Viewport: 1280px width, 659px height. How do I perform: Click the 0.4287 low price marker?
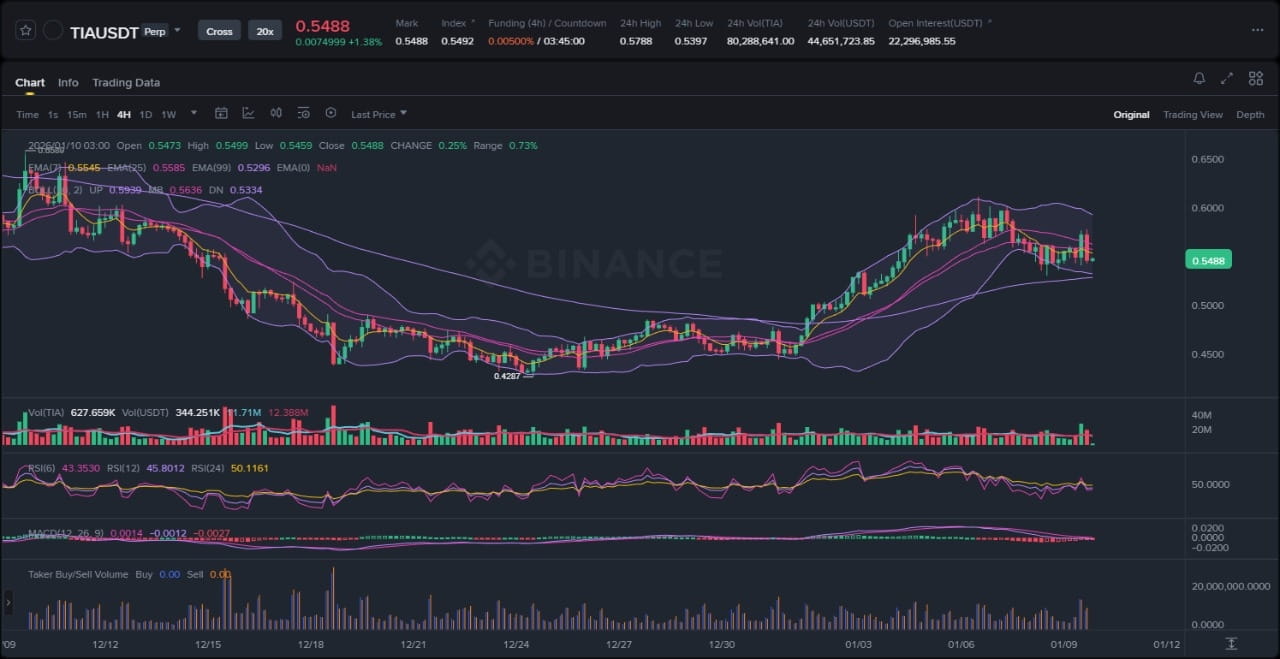point(507,376)
